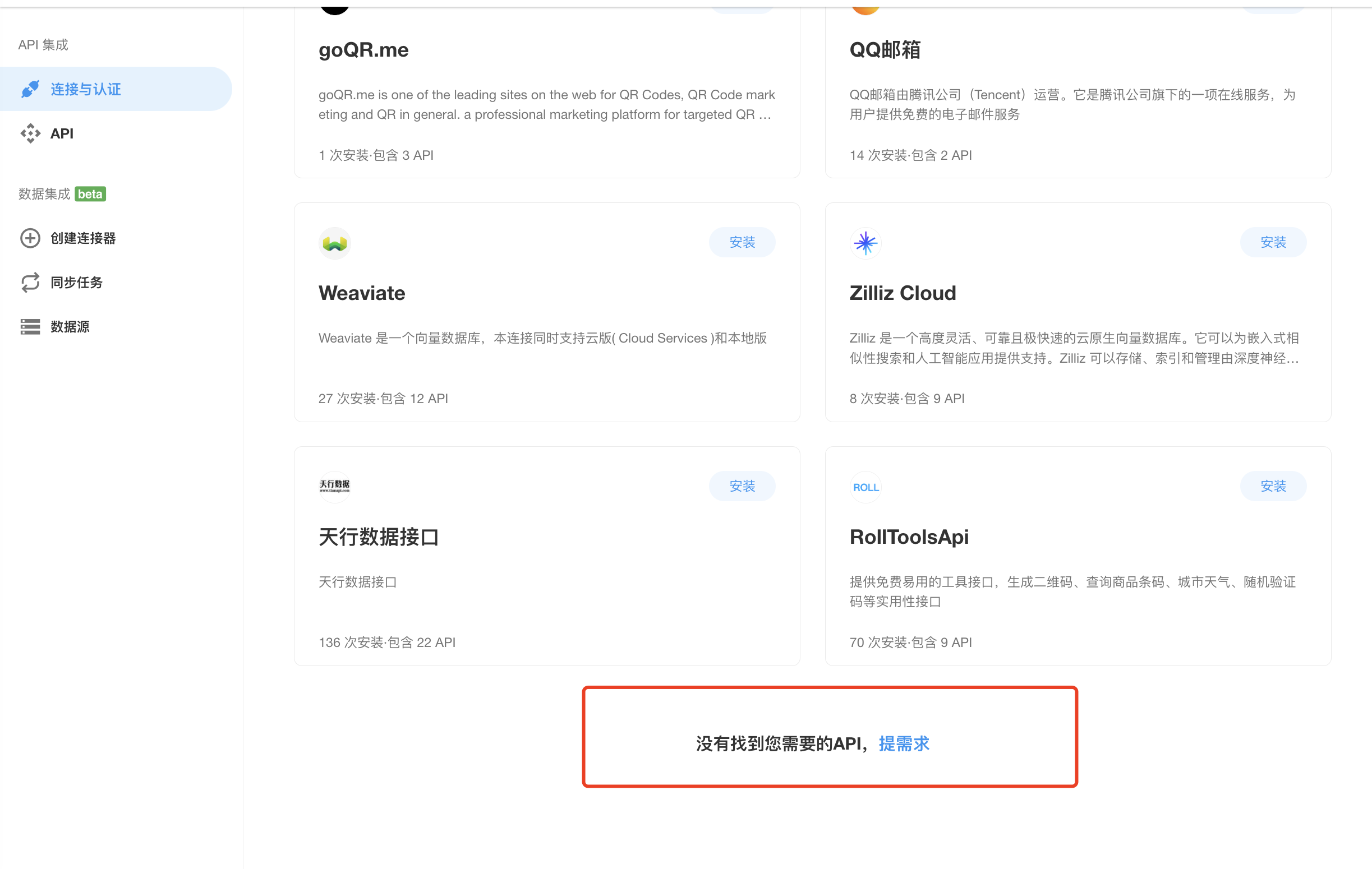Screen dimensions: 1372x869
Task: Click the Zilliz Cloud star logo
Action: click(x=865, y=243)
